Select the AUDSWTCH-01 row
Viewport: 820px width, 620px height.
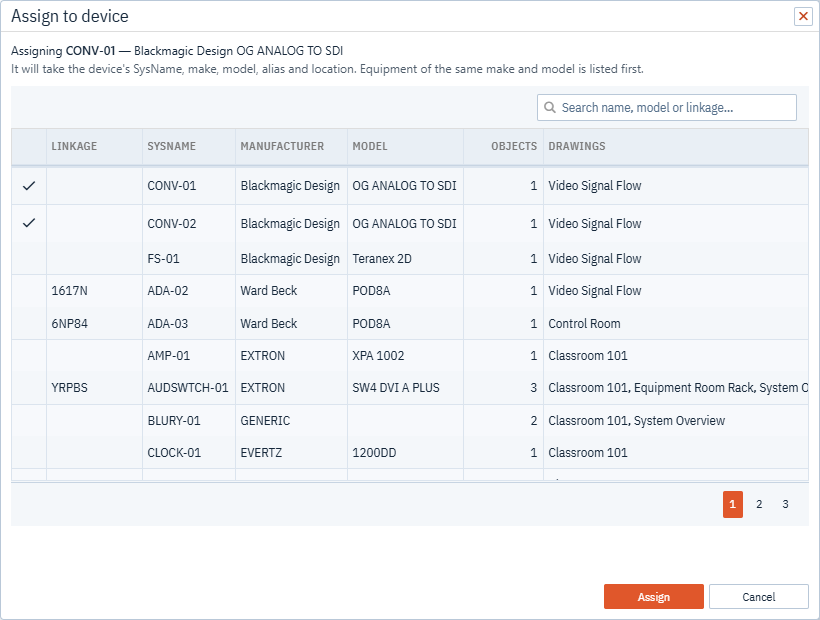(410, 388)
